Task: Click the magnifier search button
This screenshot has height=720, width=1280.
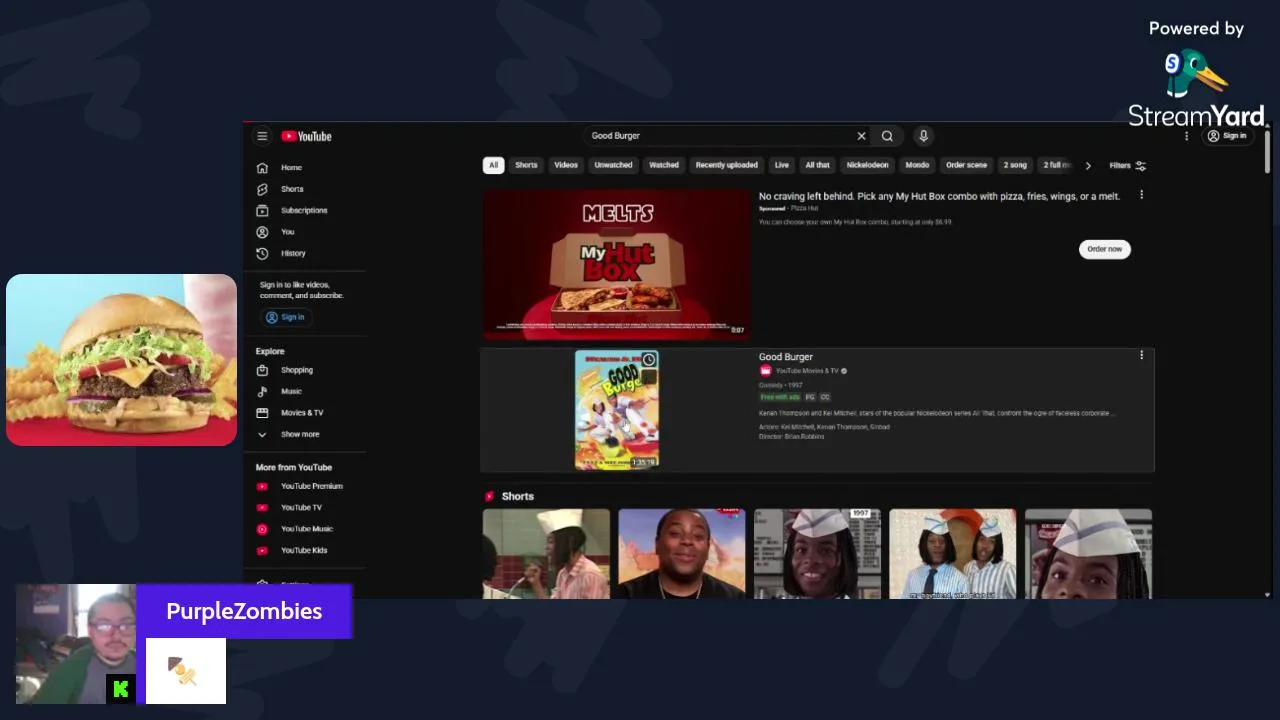Action: (x=887, y=136)
